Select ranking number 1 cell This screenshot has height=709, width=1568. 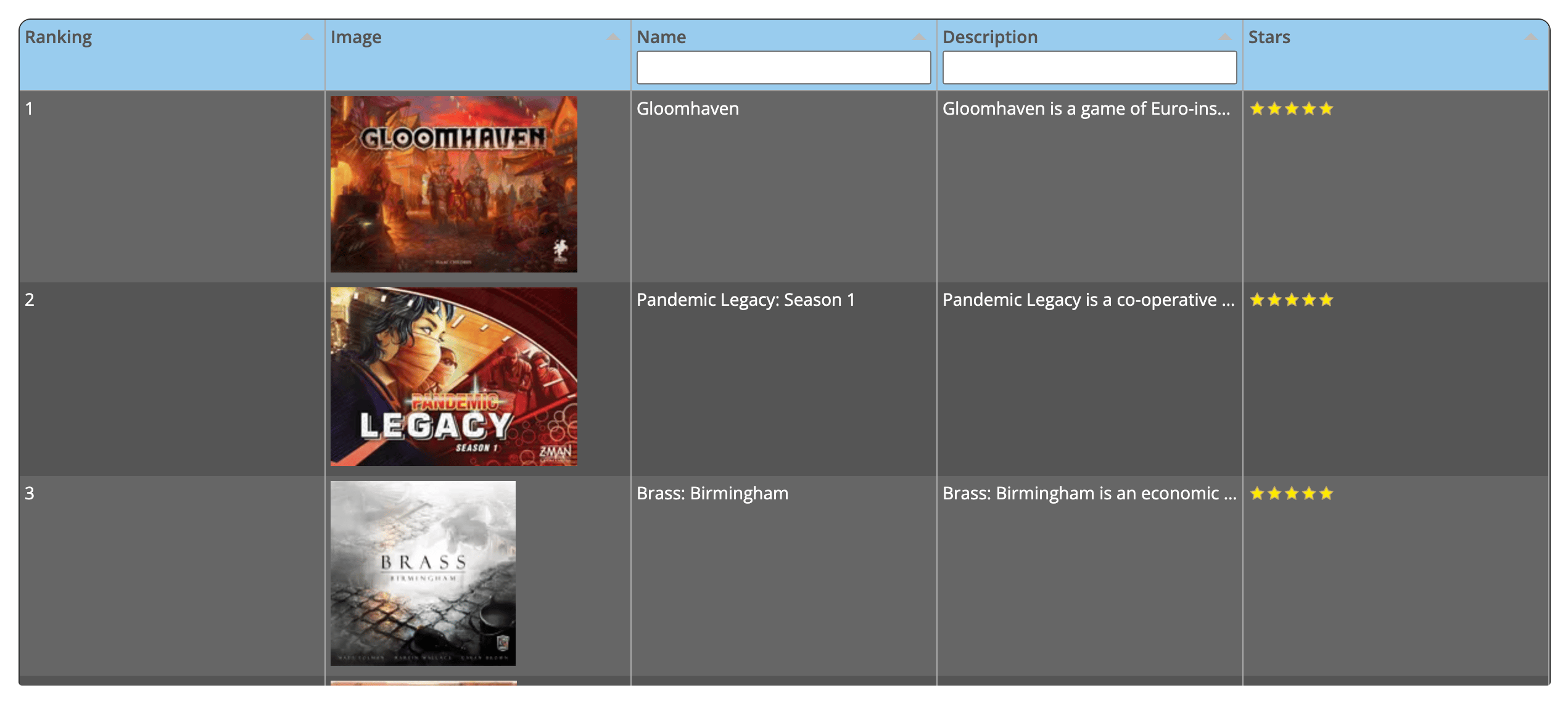pyautogui.click(x=172, y=187)
